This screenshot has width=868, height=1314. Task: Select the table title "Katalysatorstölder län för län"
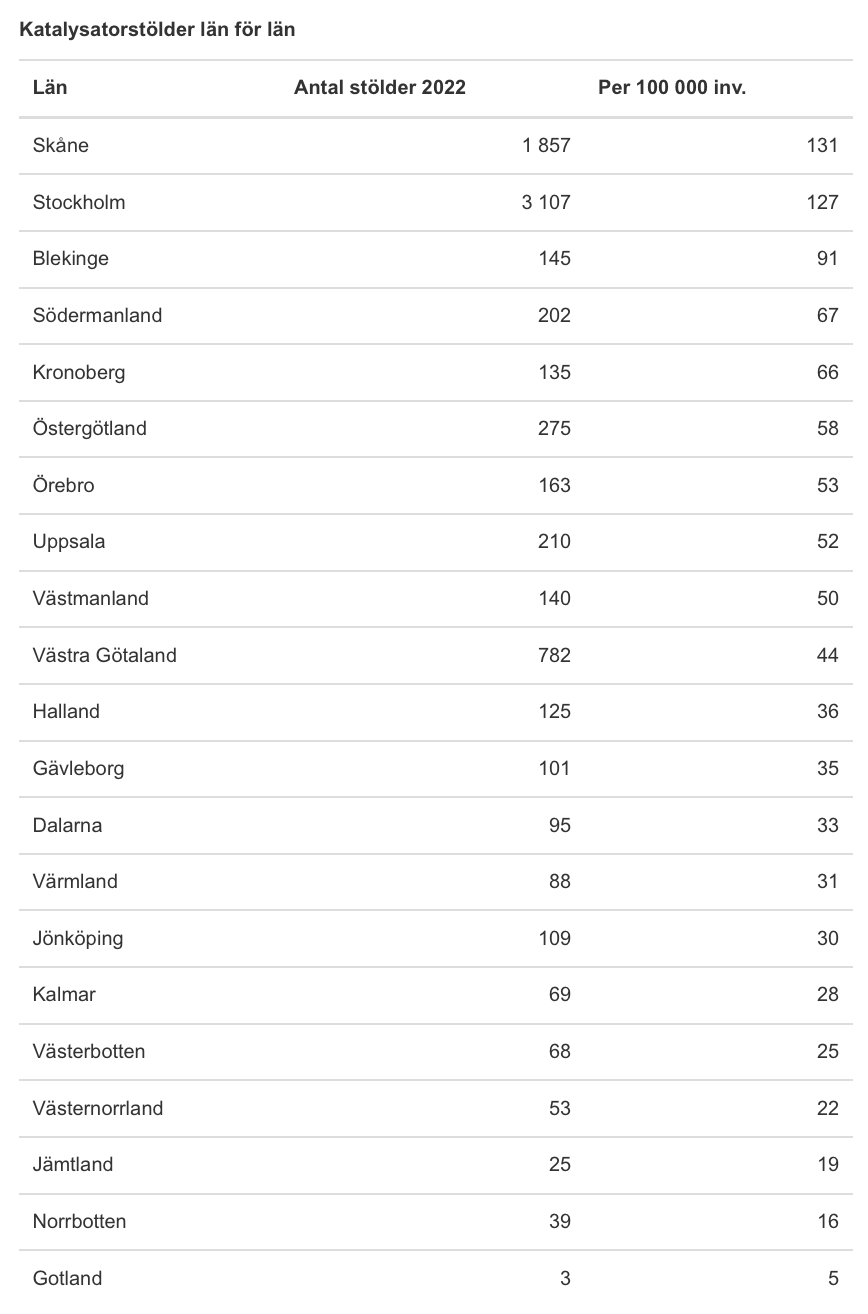(x=157, y=30)
